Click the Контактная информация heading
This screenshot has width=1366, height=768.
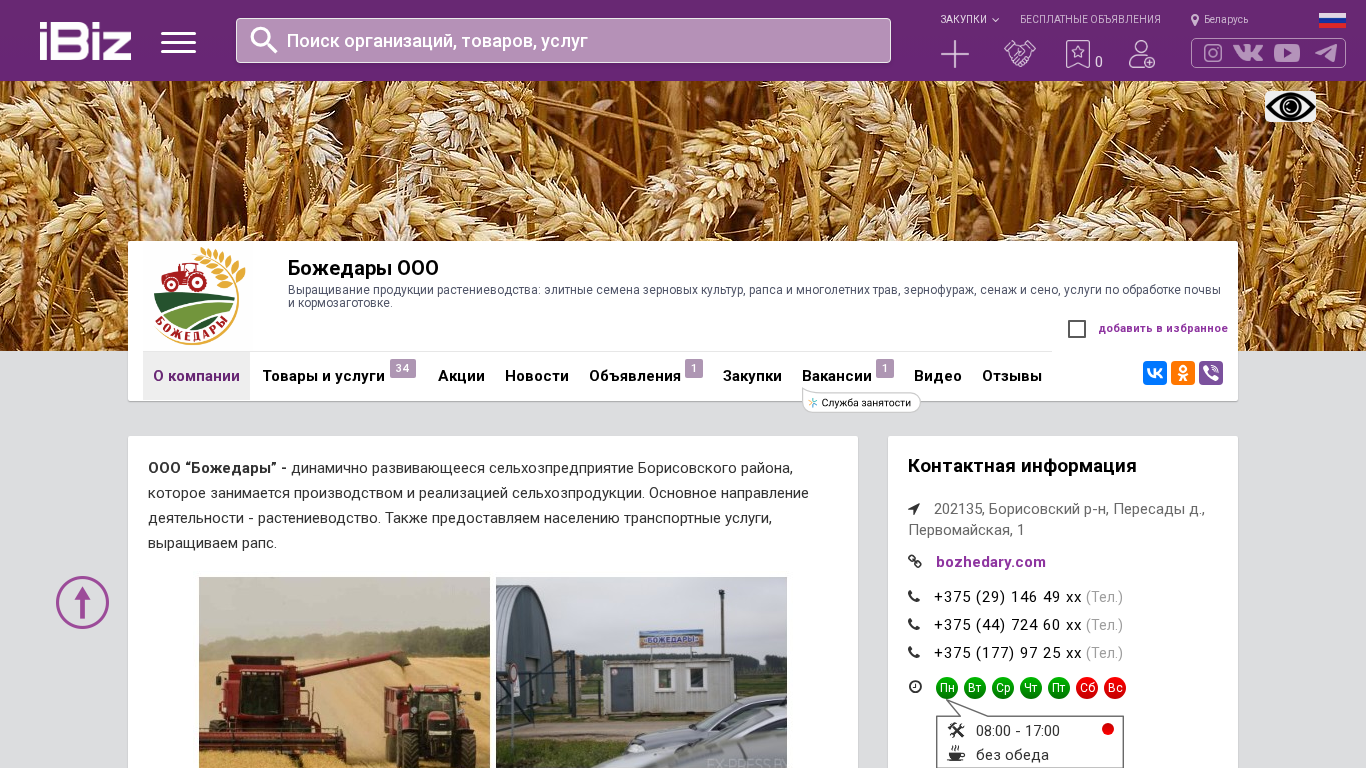tap(1022, 466)
